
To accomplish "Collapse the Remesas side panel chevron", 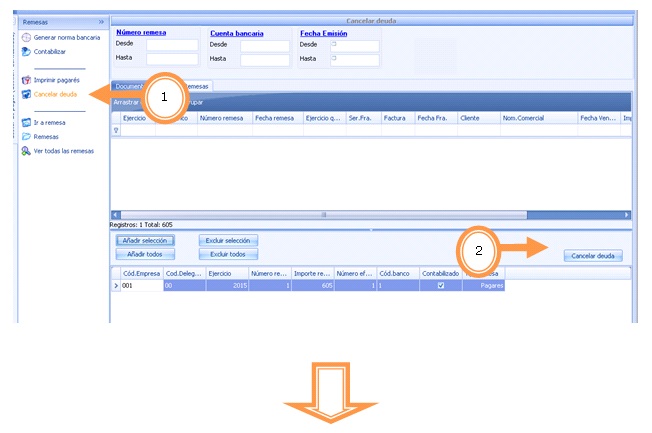I will (x=100, y=20).
